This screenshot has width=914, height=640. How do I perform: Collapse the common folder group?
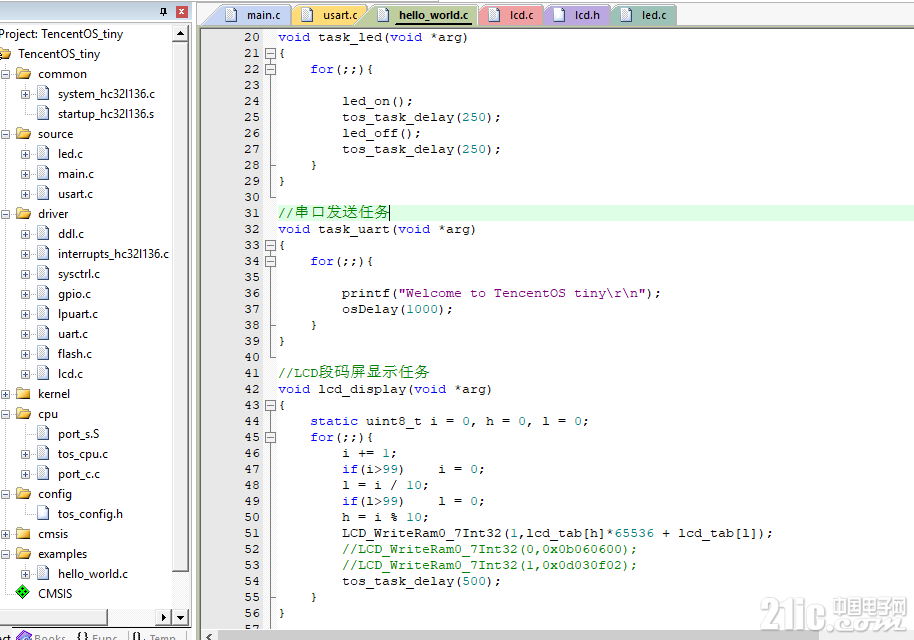coord(6,74)
